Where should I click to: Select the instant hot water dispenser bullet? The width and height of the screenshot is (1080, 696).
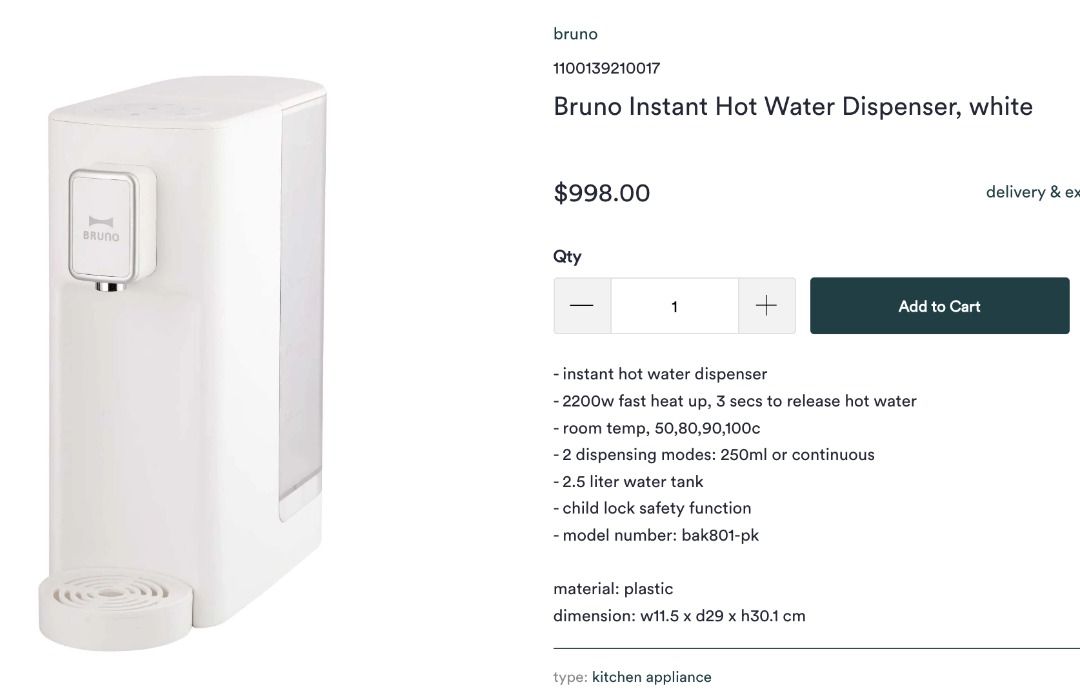tap(659, 373)
